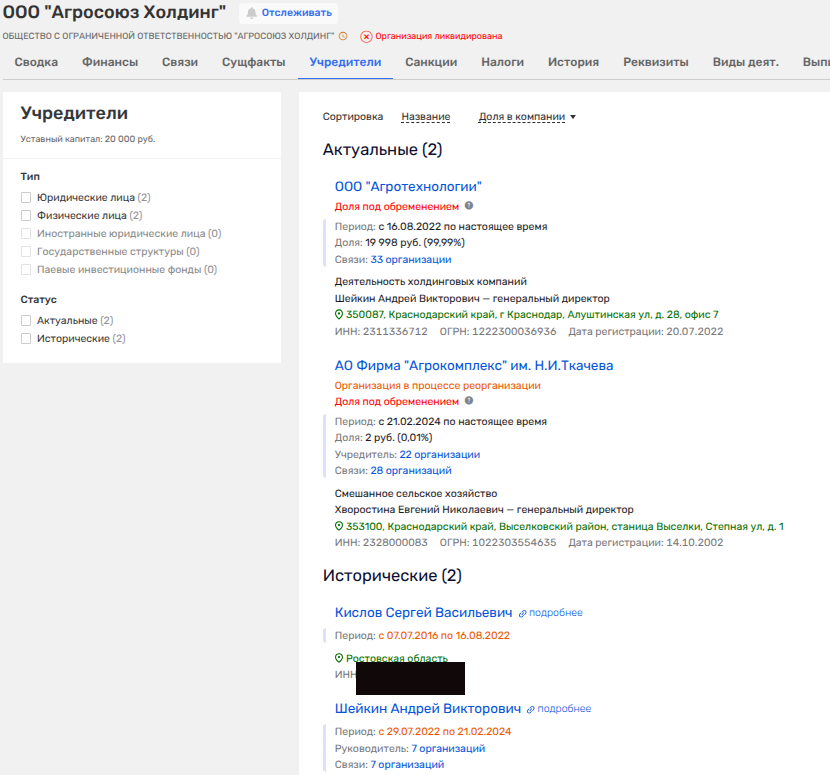The height and width of the screenshot is (775, 830).
Task: Switch to the Финансы tab
Action: pos(110,62)
